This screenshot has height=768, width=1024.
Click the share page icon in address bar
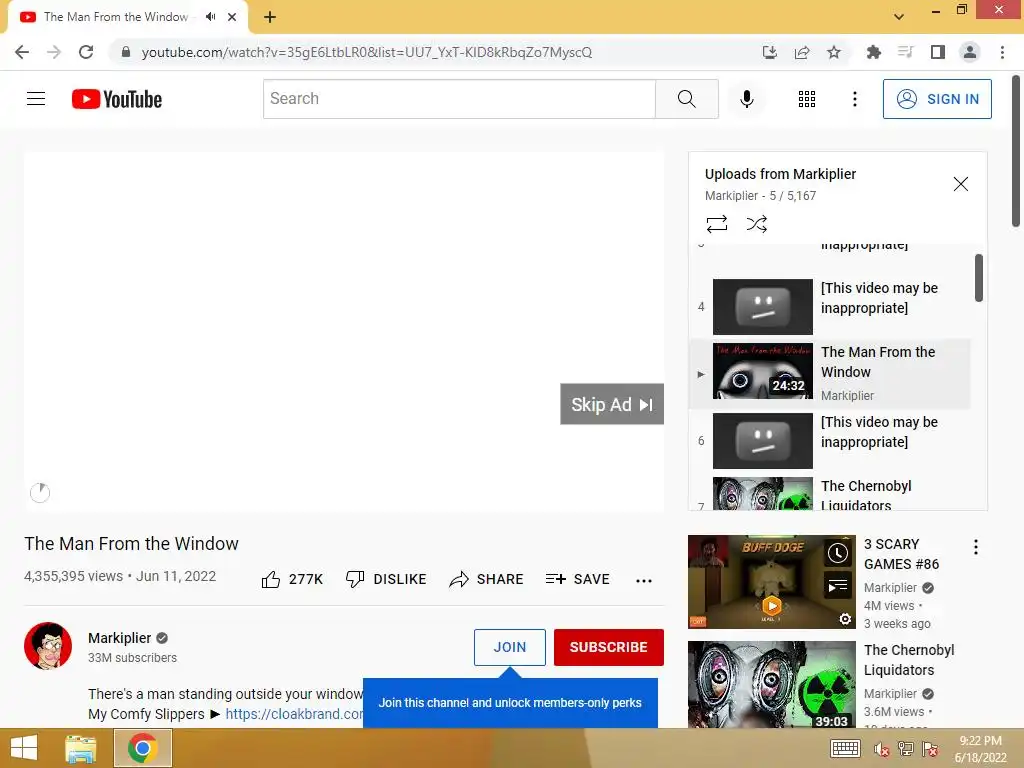(802, 52)
